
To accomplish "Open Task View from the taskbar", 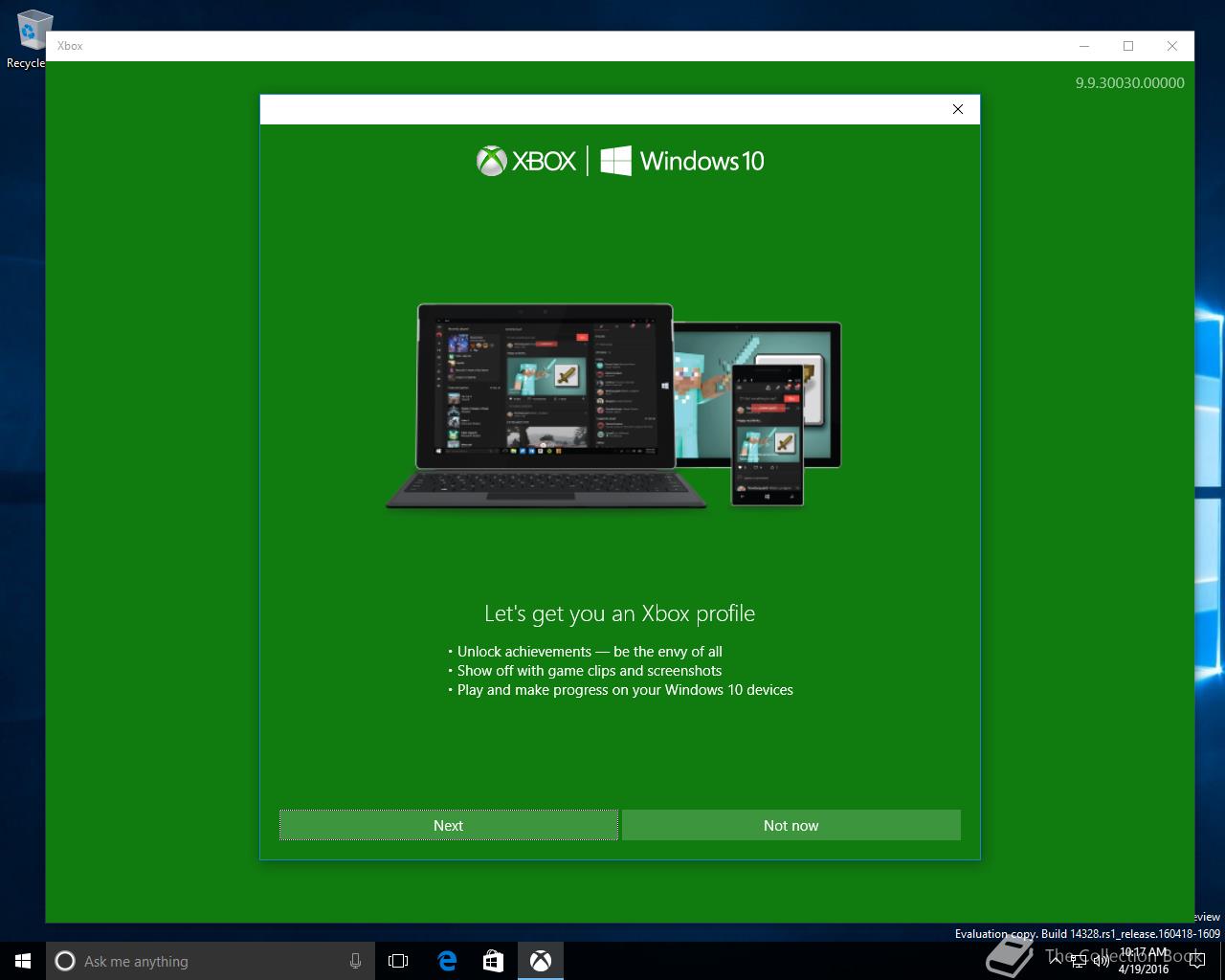I will click(x=398, y=961).
